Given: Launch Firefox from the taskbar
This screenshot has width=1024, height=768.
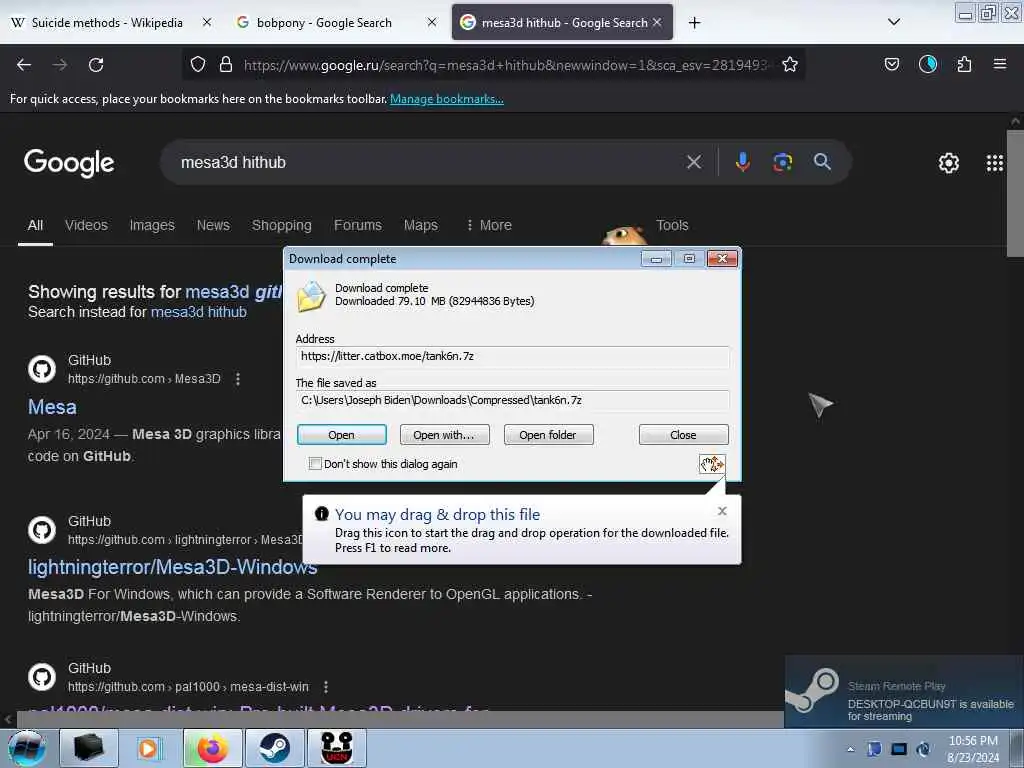Looking at the screenshot, I should [x=213, y=748].
